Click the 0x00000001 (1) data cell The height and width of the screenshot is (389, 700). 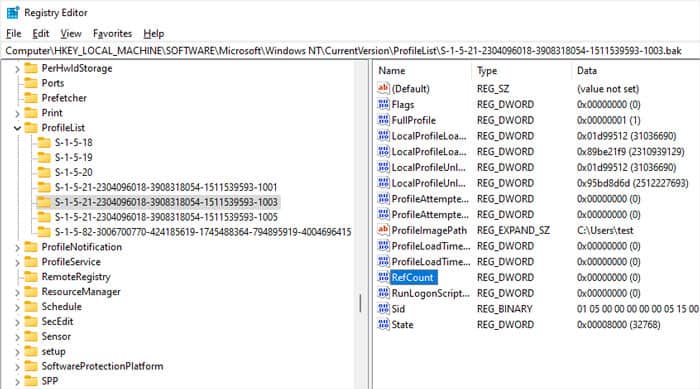pyautogui.click(x=608, y=120)
